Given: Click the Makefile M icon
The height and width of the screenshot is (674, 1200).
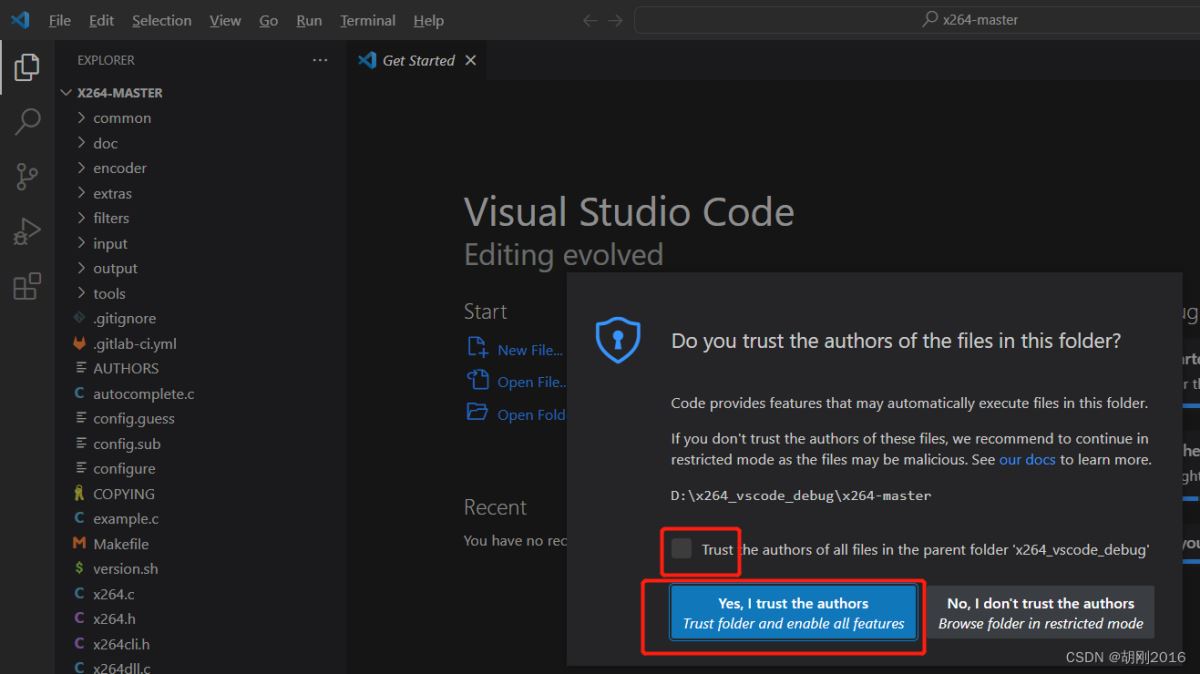Looking at the screenshot, I should pos(80,544).
